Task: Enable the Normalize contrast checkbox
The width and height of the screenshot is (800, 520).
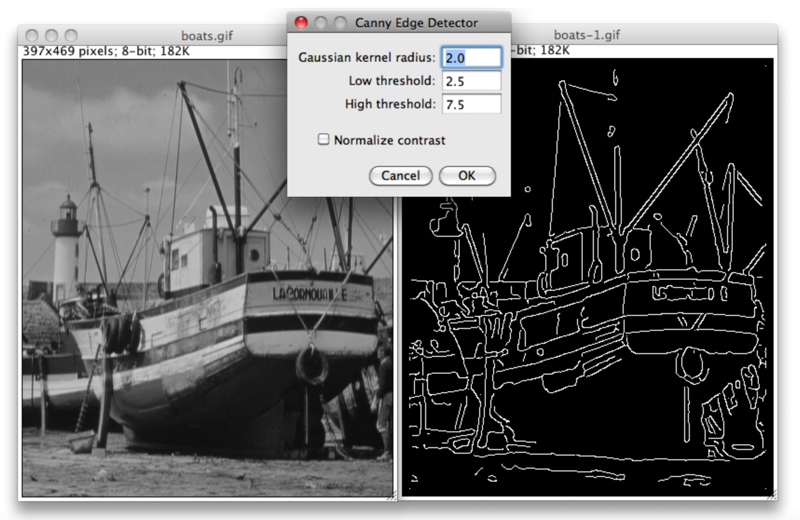Action: 323,140
